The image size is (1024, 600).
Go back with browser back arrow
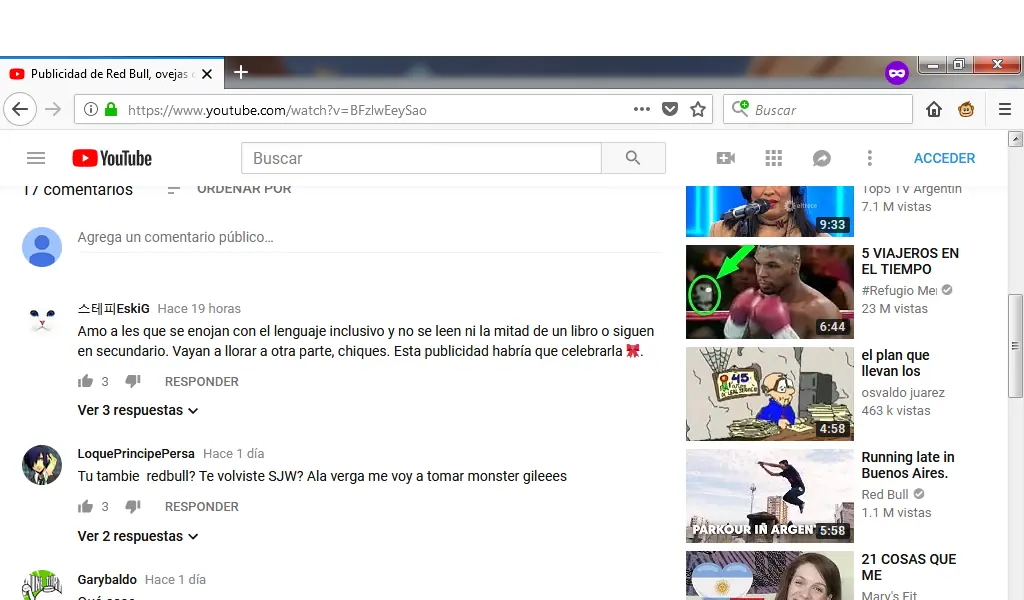pyautogui.click(x=20, y=109)
